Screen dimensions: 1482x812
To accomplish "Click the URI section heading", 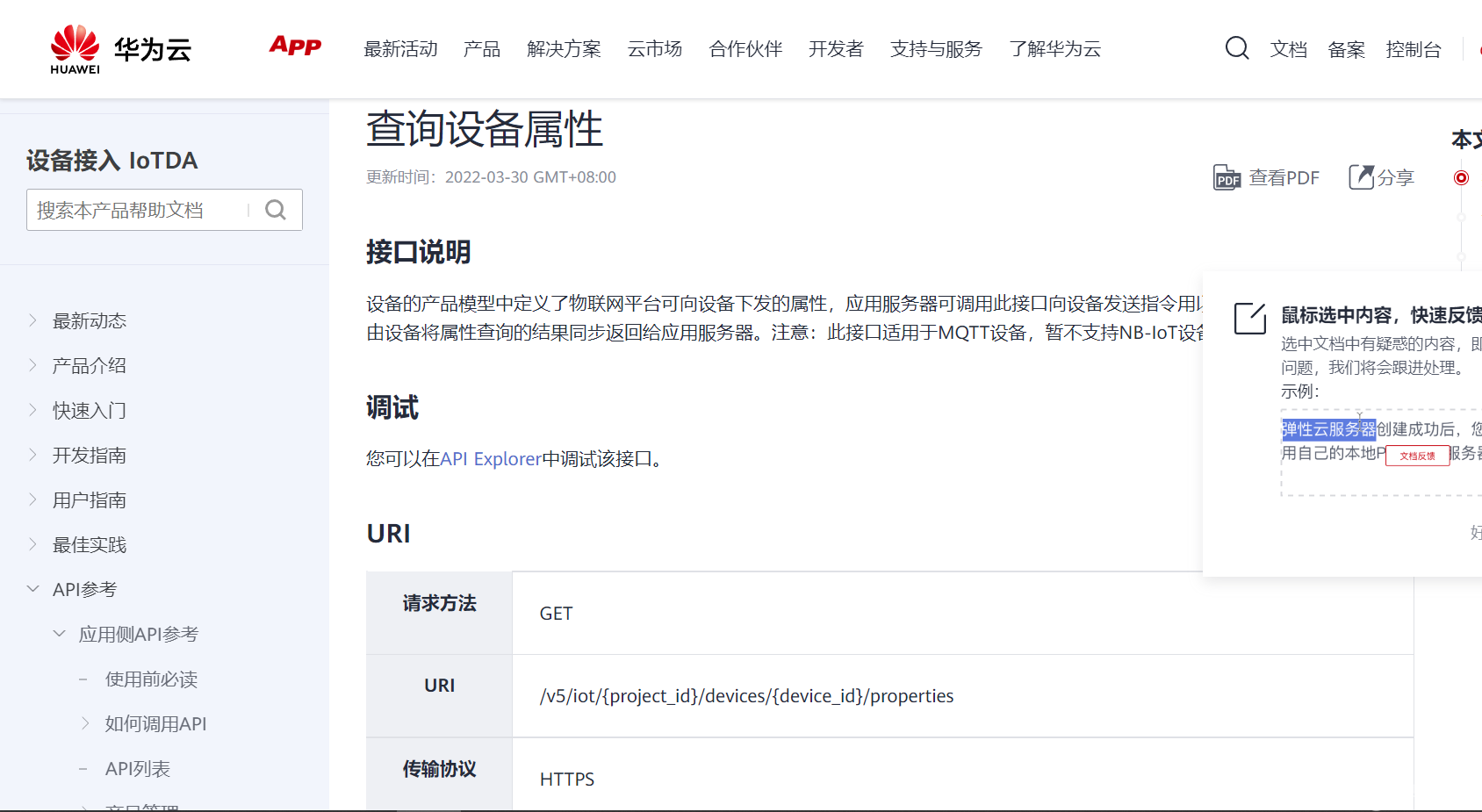I will tap(388, 533).
